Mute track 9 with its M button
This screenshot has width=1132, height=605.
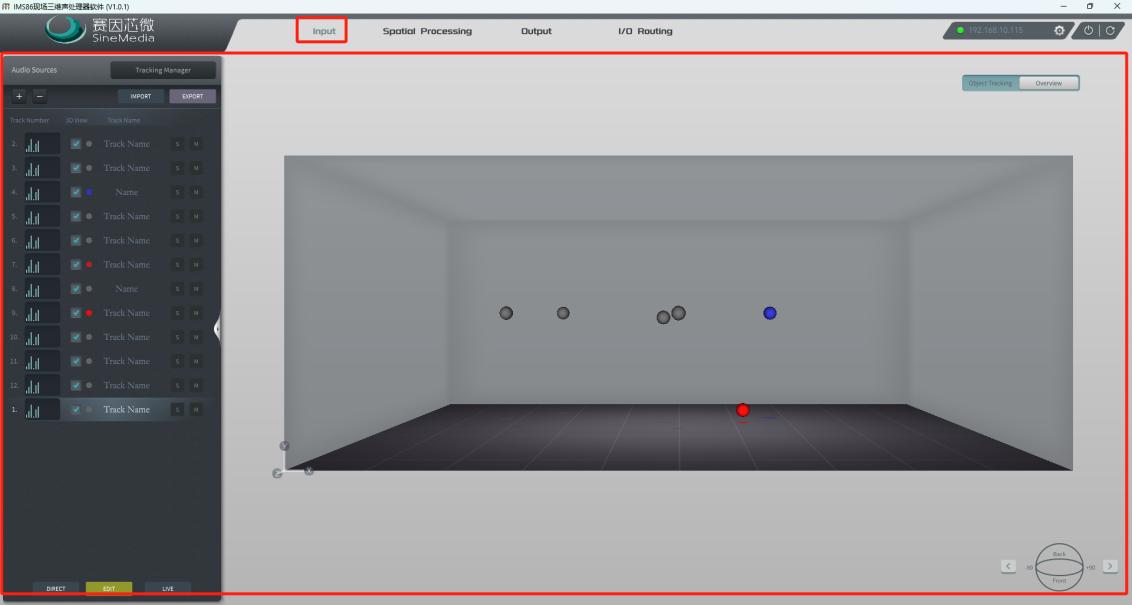(x=196, y=313)
